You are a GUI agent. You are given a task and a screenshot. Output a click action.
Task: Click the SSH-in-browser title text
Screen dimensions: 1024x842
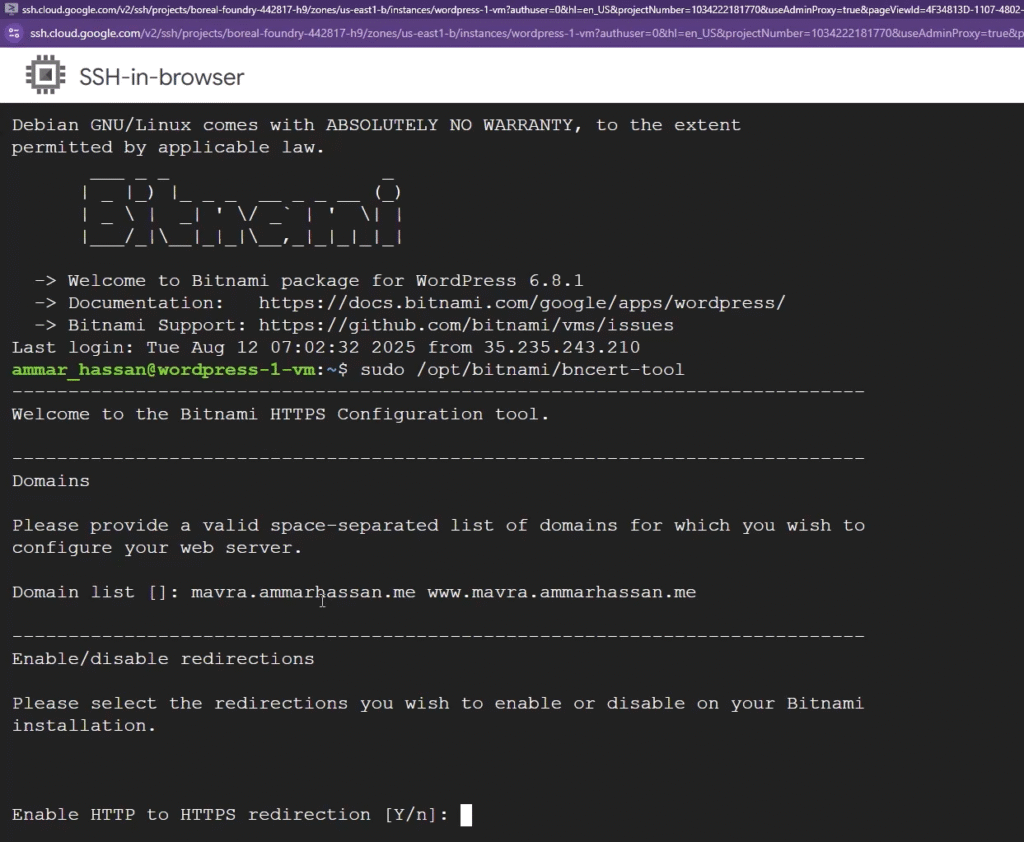tap(162, 77)
